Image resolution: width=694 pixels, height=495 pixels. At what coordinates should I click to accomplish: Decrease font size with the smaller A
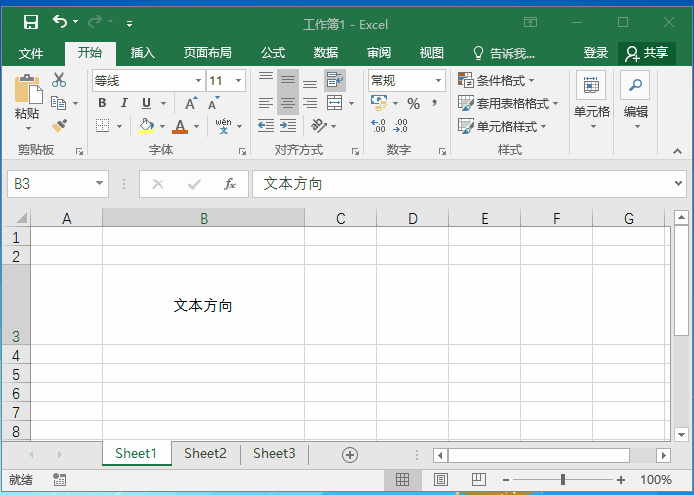[214, 103]
